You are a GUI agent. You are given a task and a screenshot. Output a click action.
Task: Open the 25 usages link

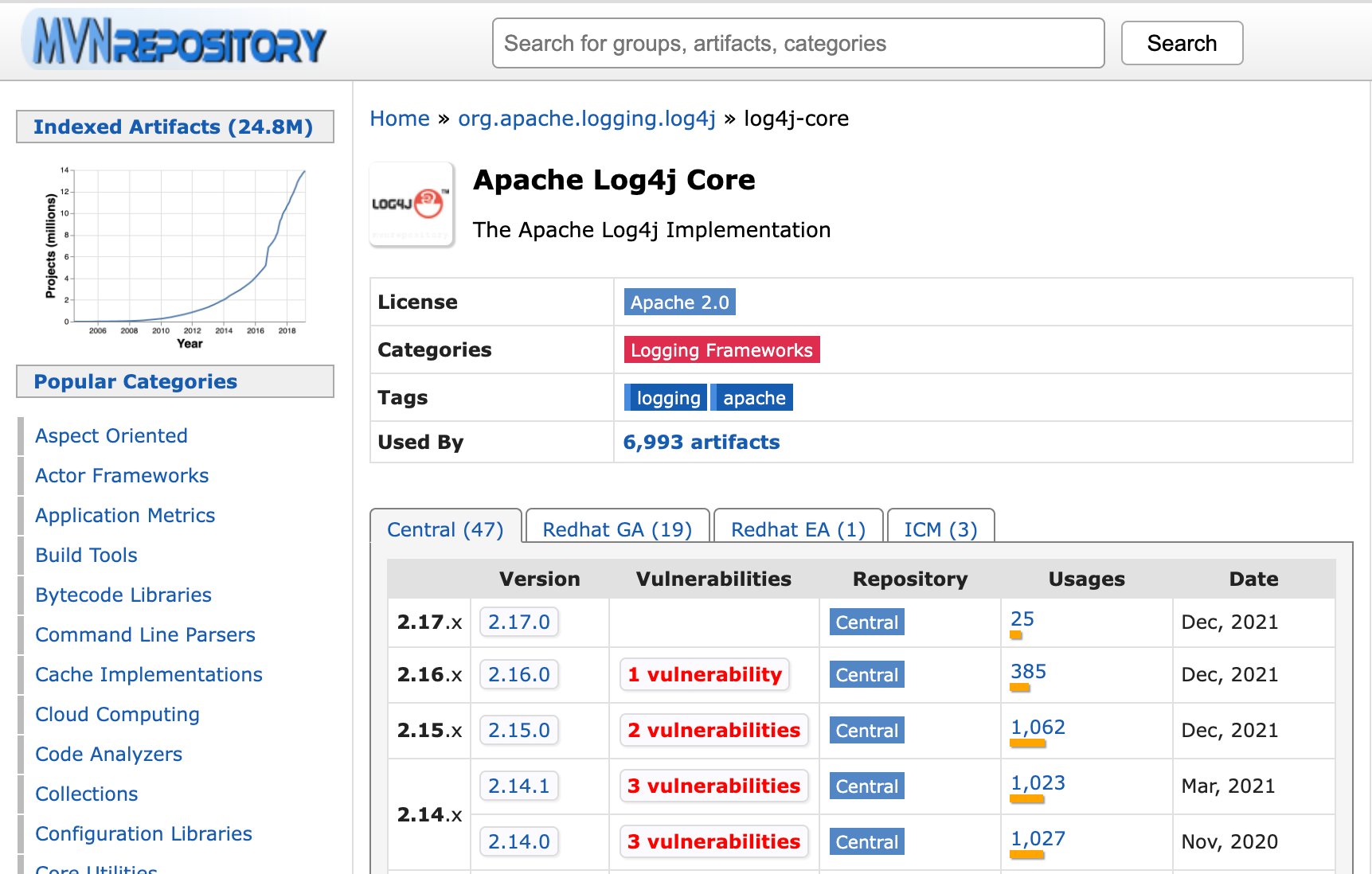tap(1022, 619)
